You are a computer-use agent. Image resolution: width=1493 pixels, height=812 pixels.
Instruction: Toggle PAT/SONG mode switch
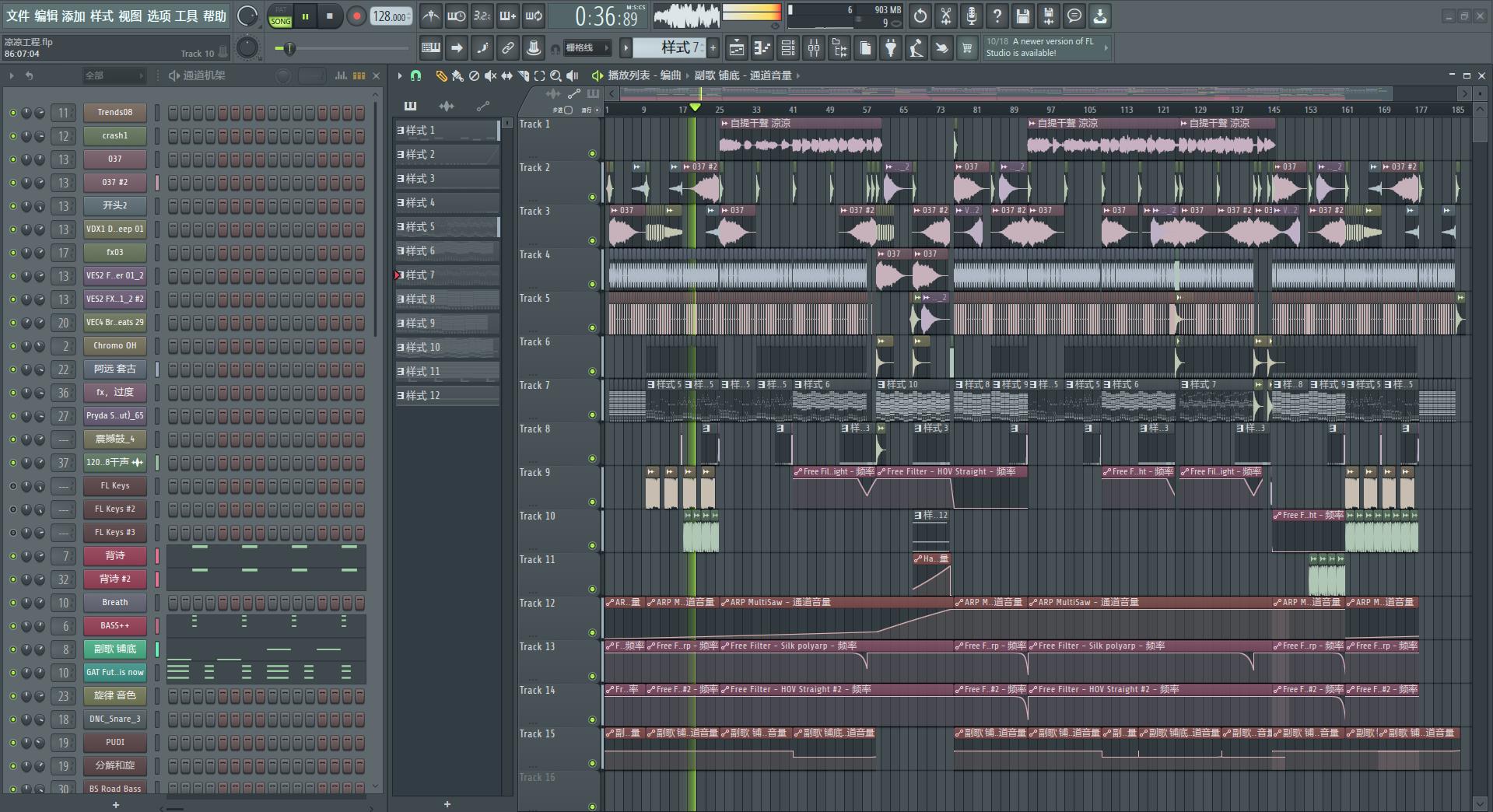pos(280,16)
